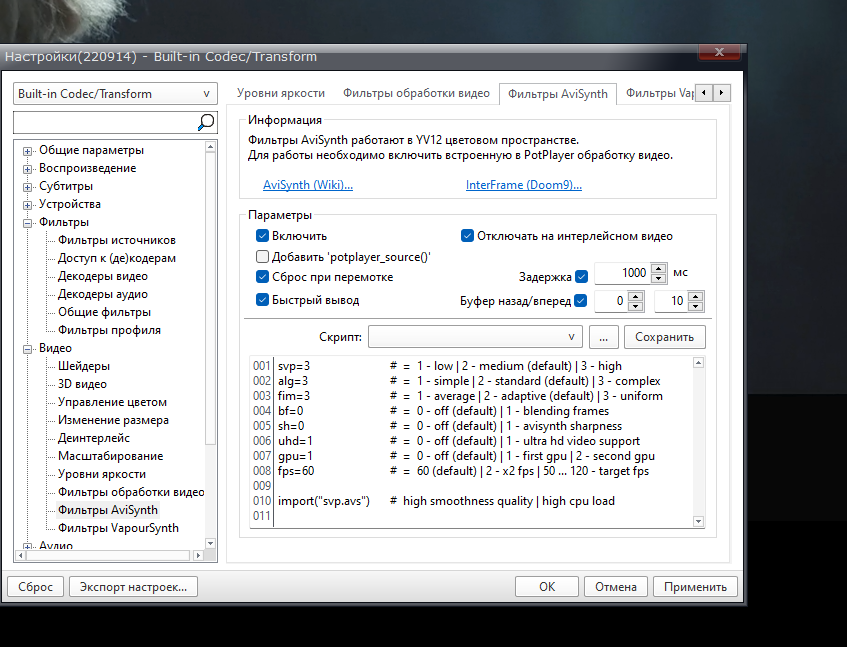Expand 'Аудио' tree node

[x=27, y=546]
